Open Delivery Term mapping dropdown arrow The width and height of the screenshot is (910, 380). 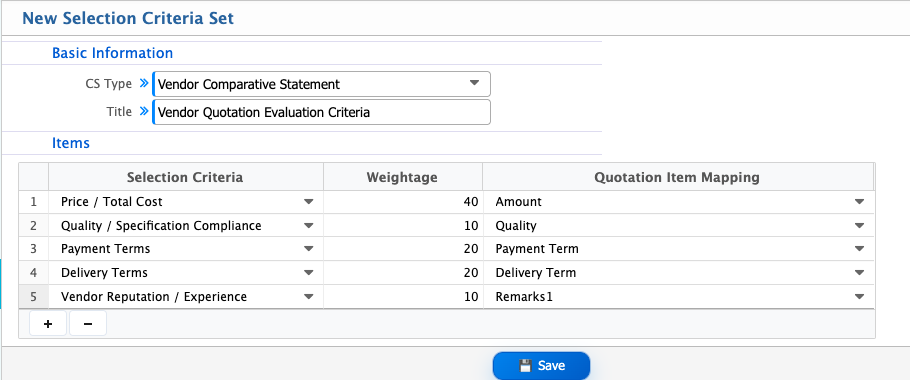(860, 273)
